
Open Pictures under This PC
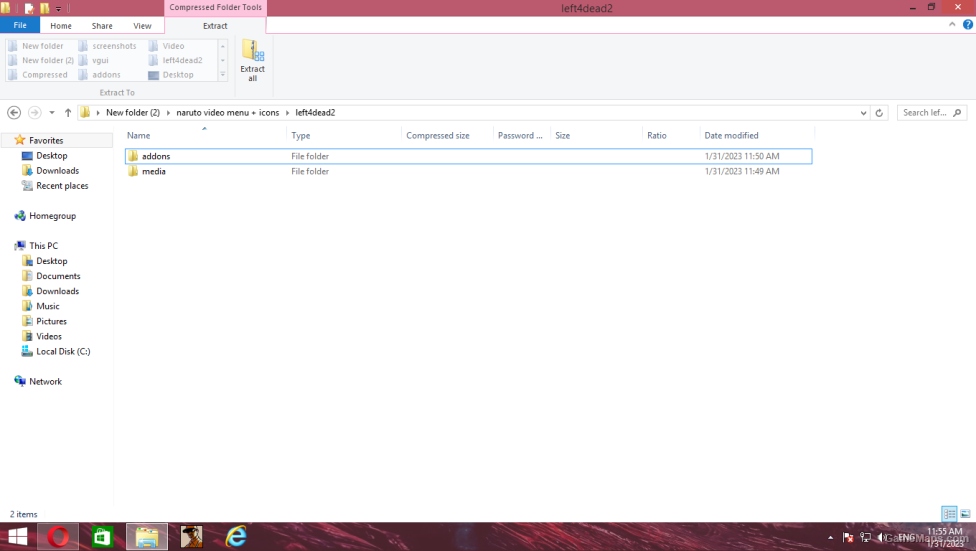pyautogui.click(x=51, y=321)
